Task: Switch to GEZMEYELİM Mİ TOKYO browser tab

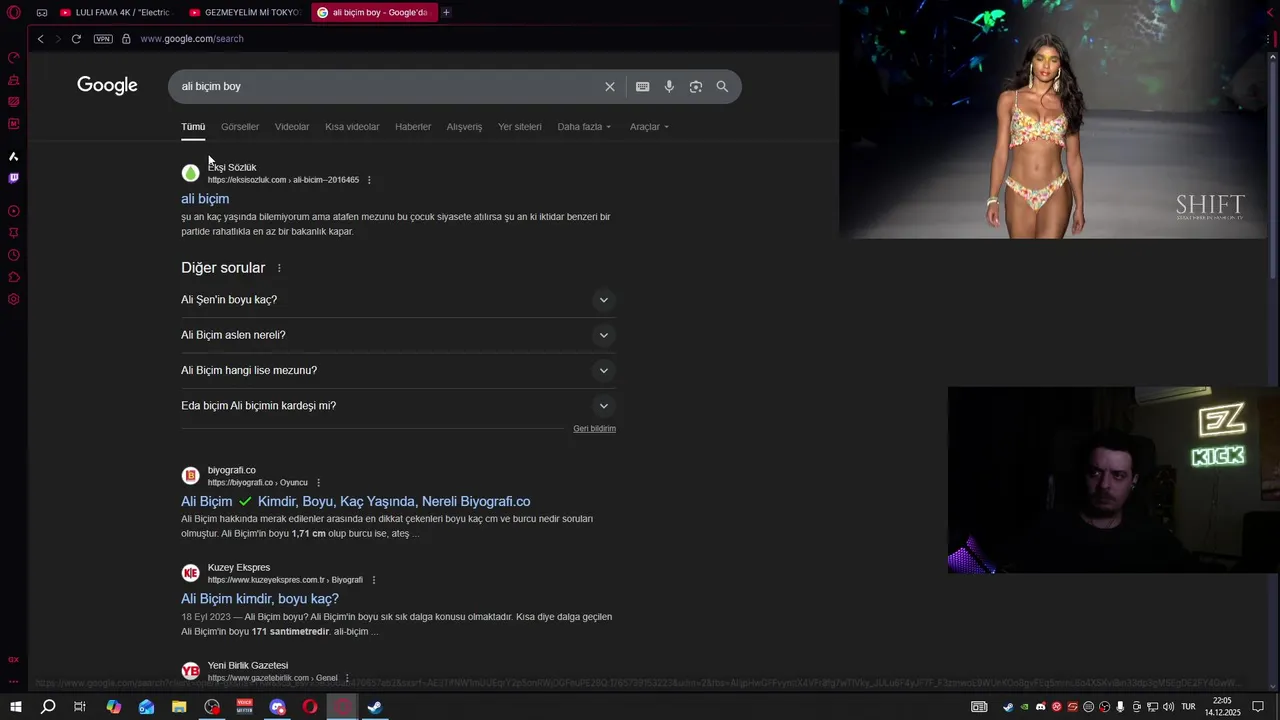Action: tap(245, 13)
